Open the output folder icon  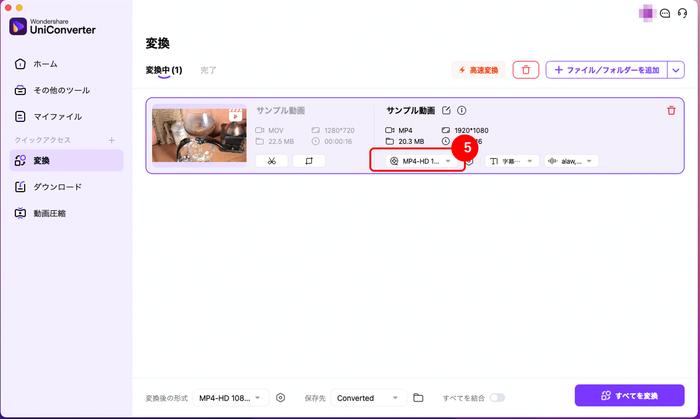pos(418,398)
